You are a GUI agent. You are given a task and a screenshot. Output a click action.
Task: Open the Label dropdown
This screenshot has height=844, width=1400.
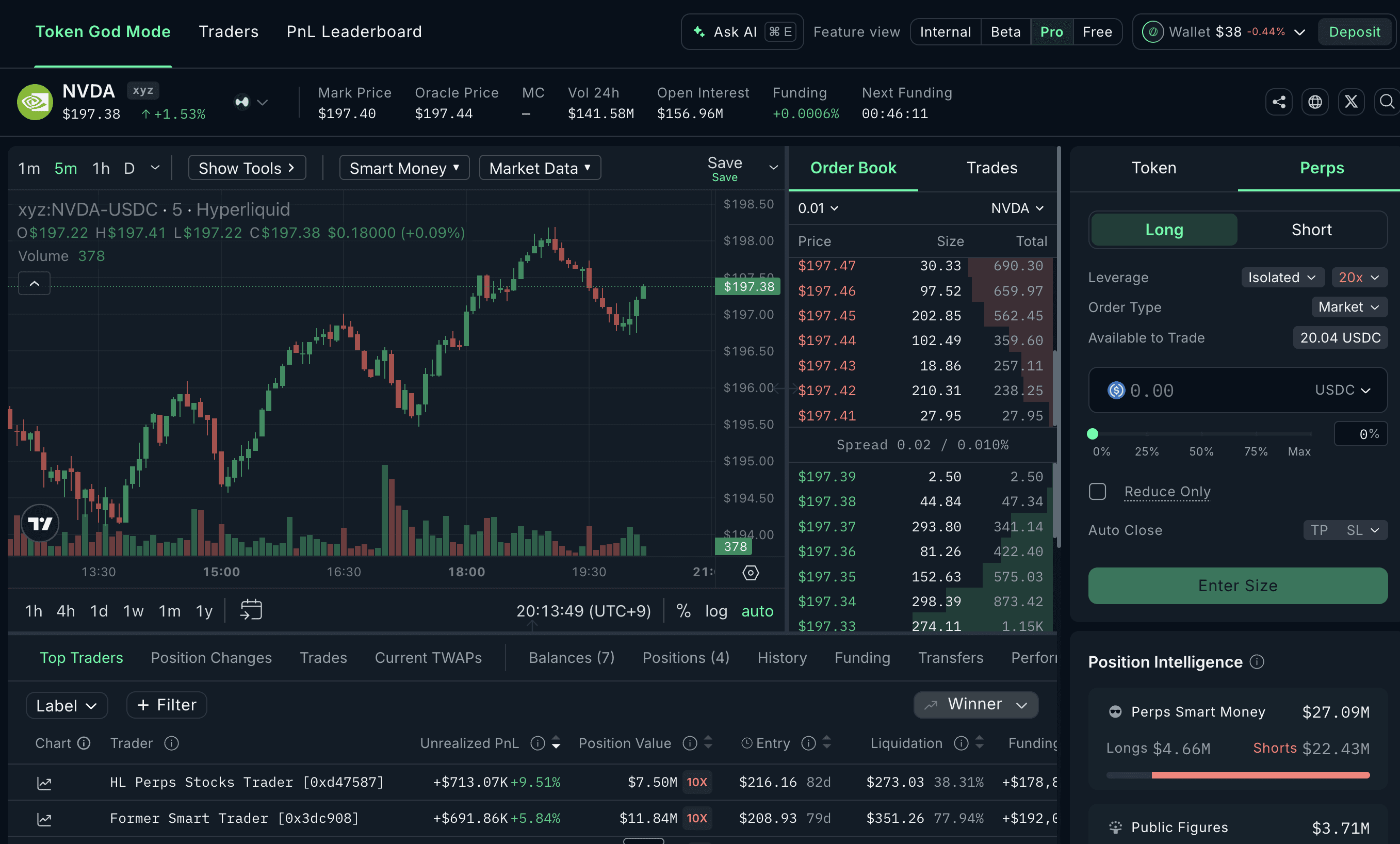tap(67, 705)
